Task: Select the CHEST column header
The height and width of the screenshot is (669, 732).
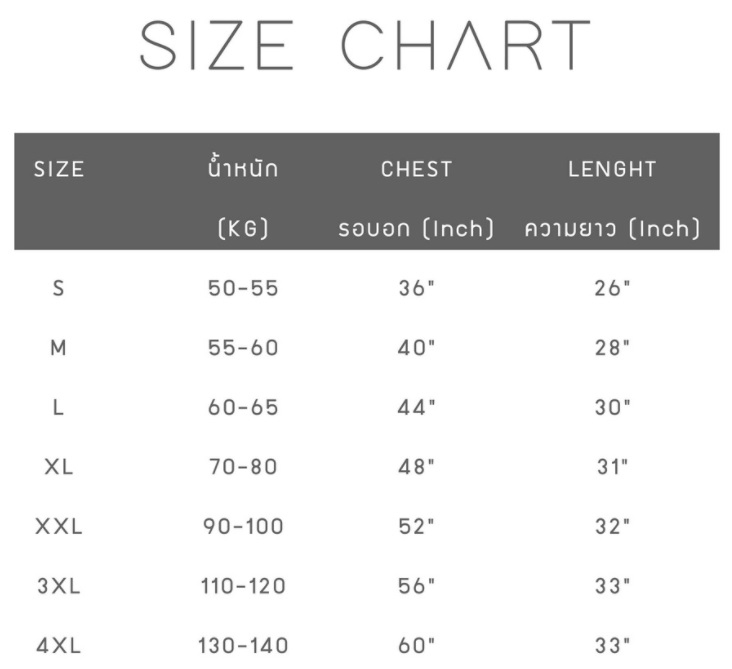Action: coord(416,169)
